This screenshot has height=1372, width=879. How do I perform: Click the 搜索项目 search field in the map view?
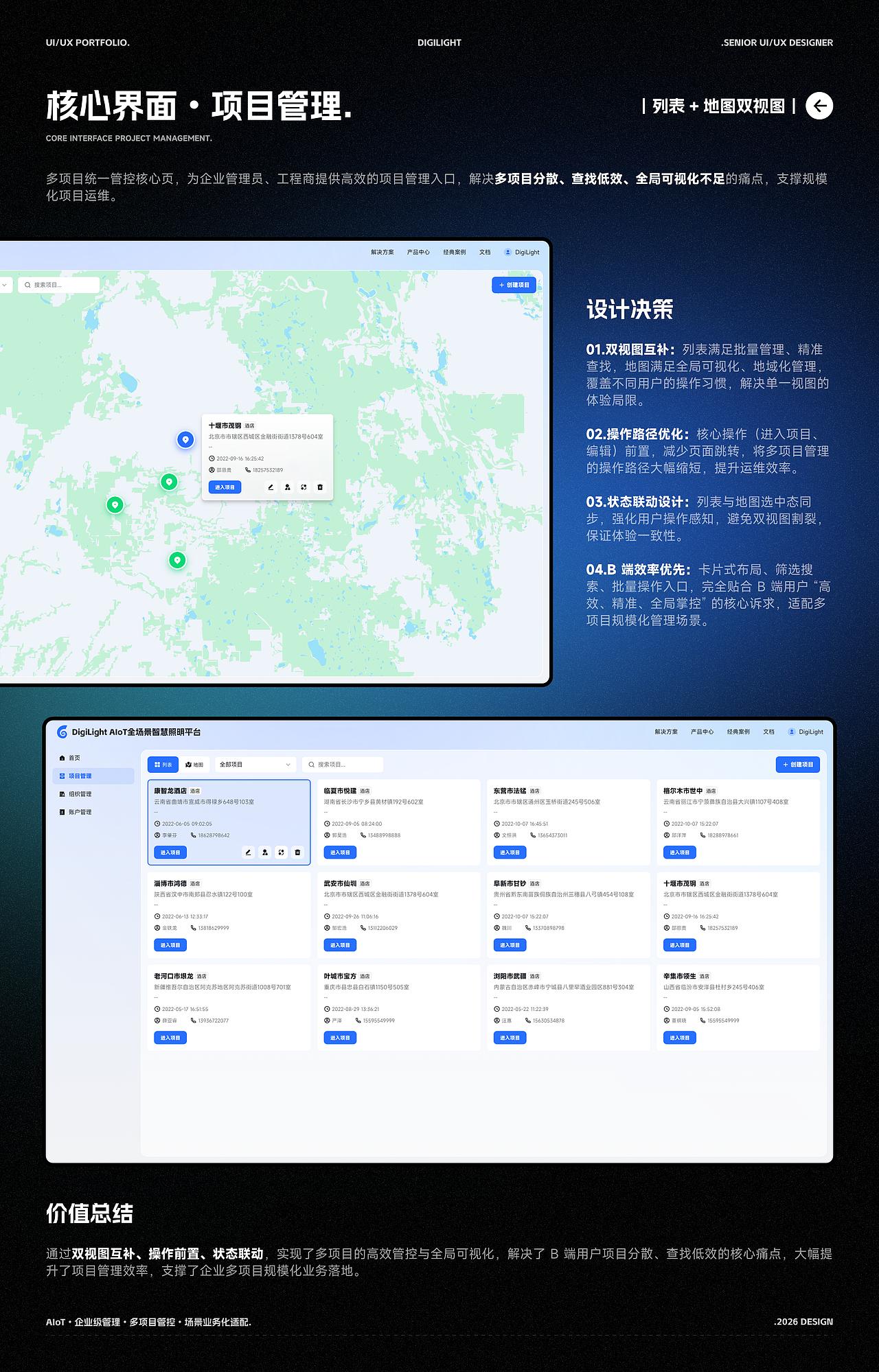[59, 285]
